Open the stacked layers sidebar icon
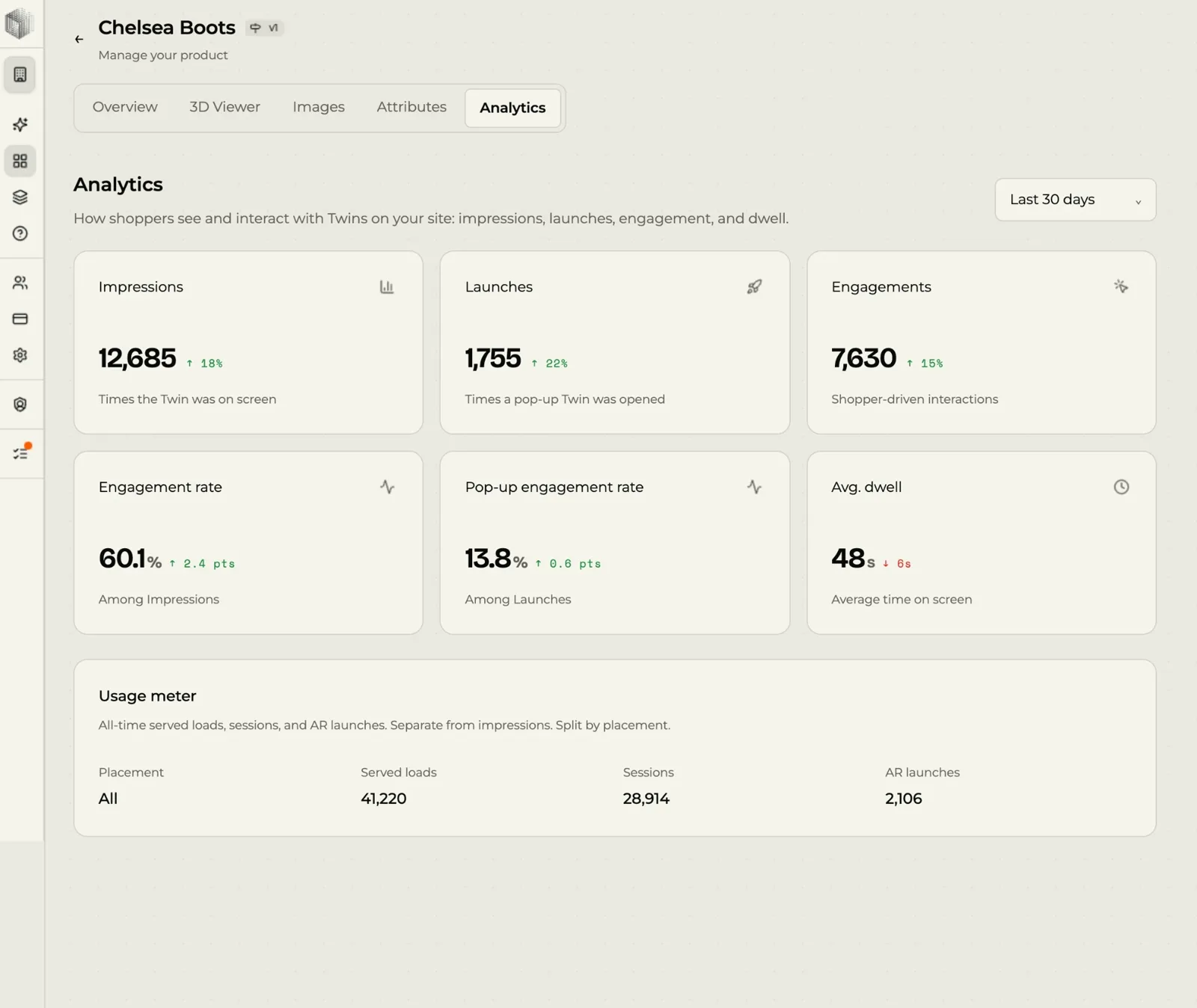 [x=20, y=197]
